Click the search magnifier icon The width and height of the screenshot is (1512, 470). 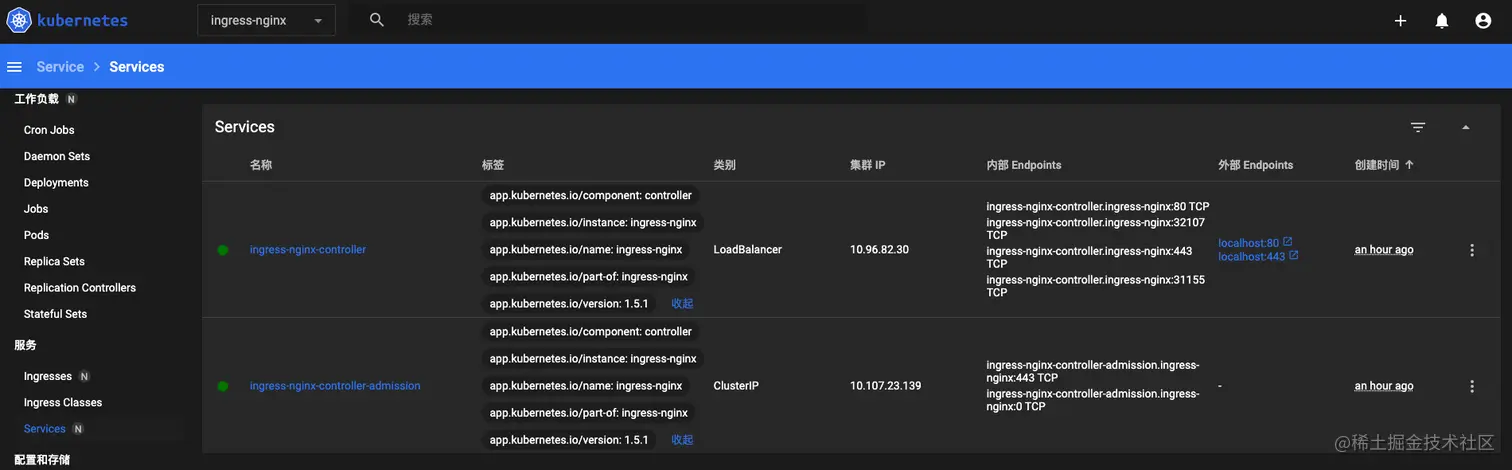click(377, 20)
